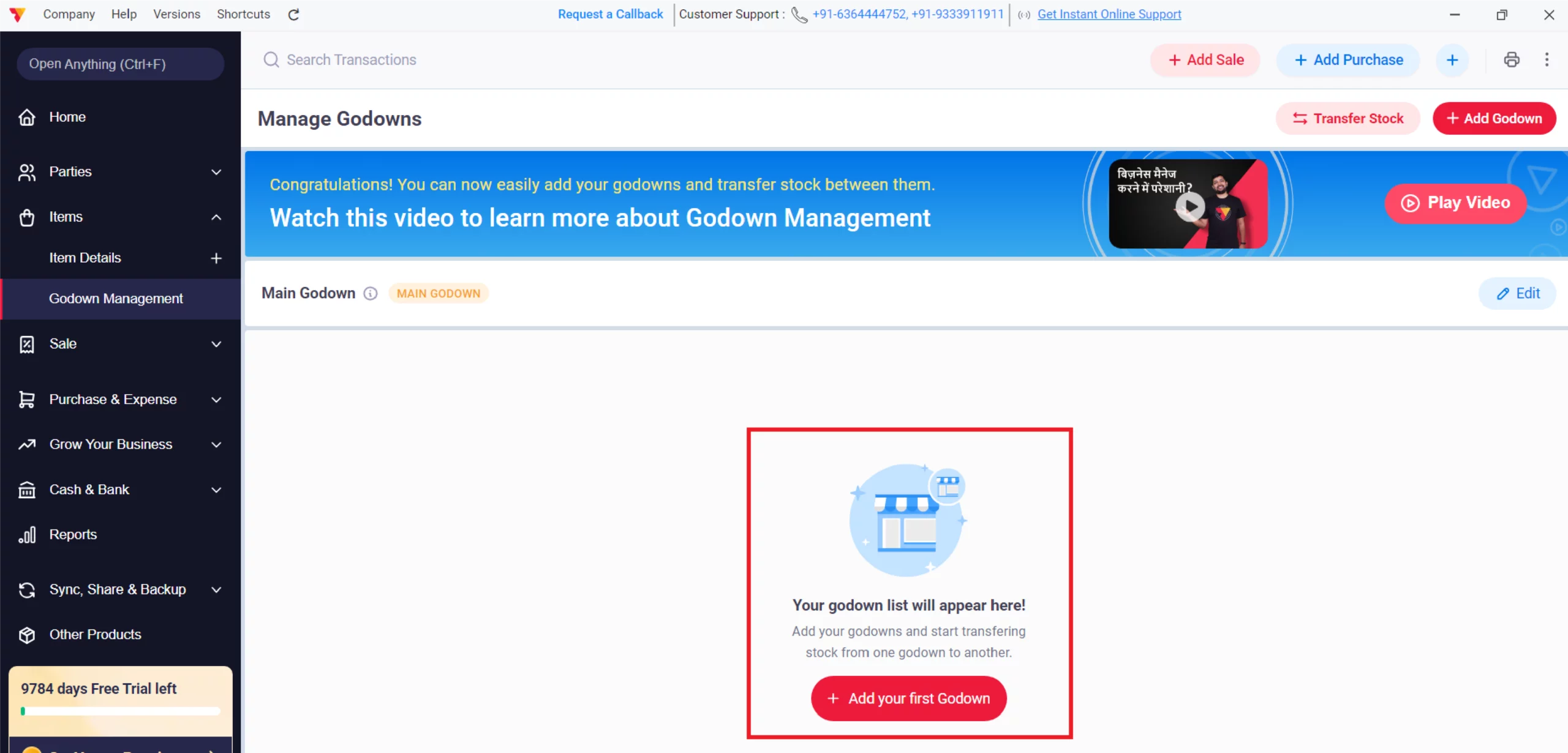Collapse the Items section chevron
Image resolution: width=1568 pixels, height=753 pixels.
coord(216,217)
